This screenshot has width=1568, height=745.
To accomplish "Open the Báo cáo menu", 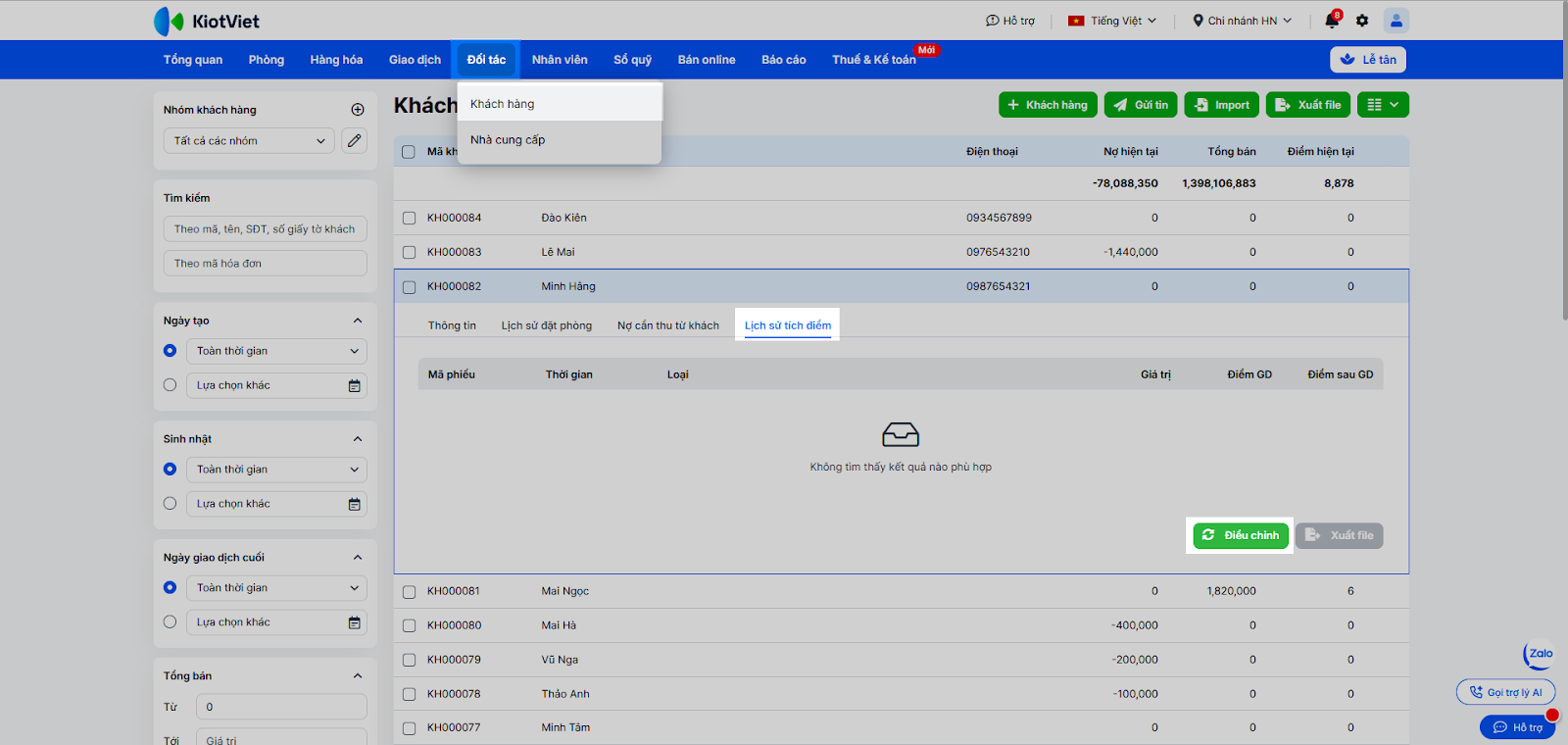I will (x=784, y=60).
